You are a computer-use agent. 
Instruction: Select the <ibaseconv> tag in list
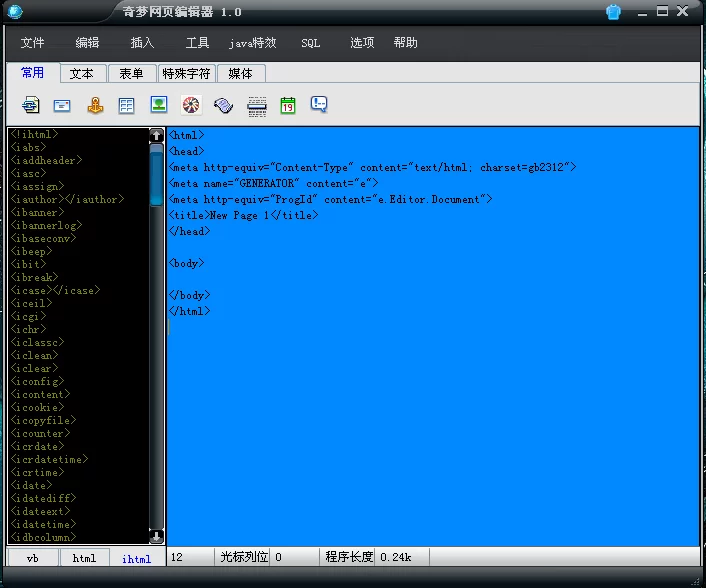click(x=43, y=238)
